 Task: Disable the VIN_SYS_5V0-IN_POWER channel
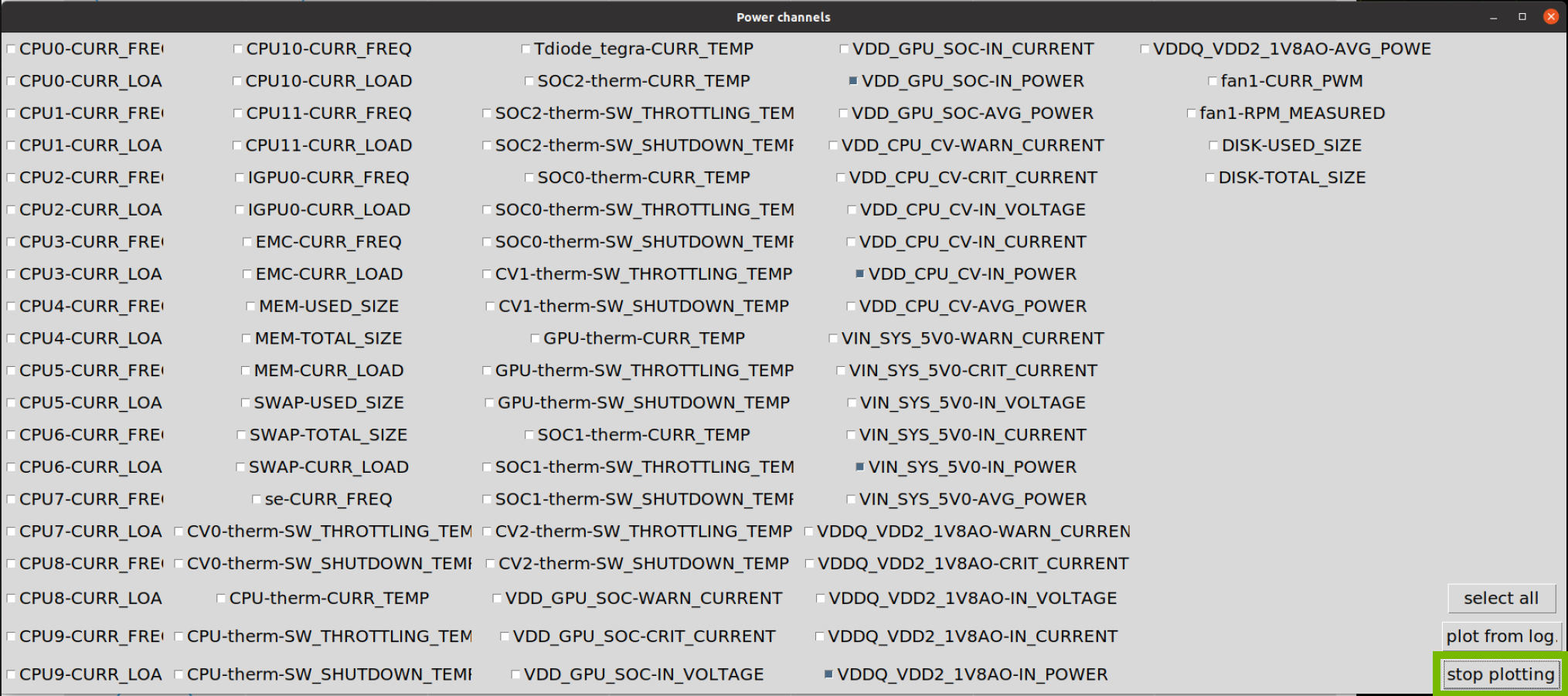[859, 467]
